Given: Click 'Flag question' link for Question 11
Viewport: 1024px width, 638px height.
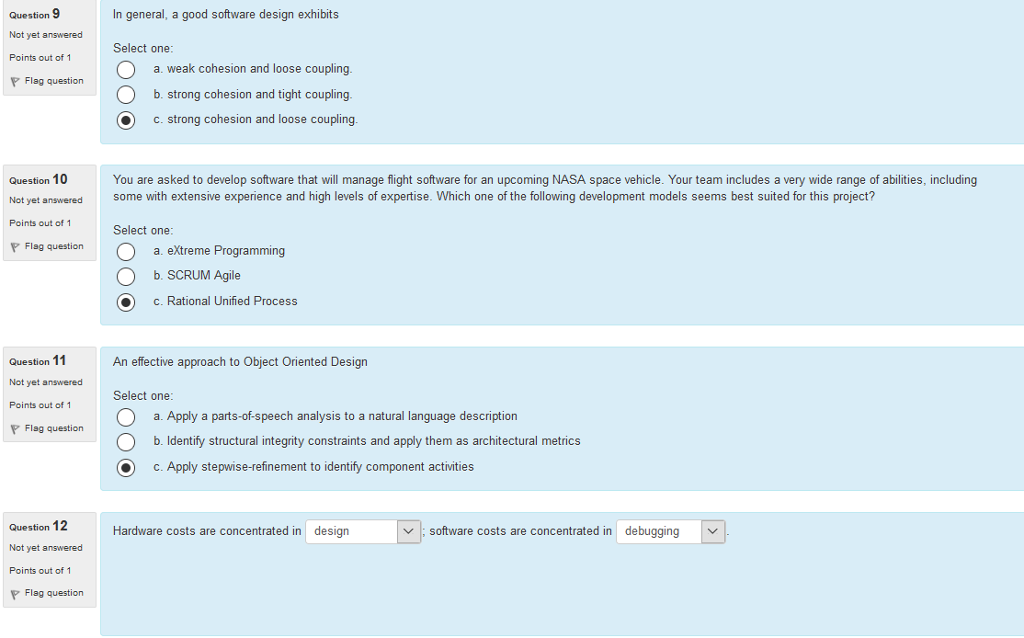Looking at the screenshot, I should pos(54,428).
